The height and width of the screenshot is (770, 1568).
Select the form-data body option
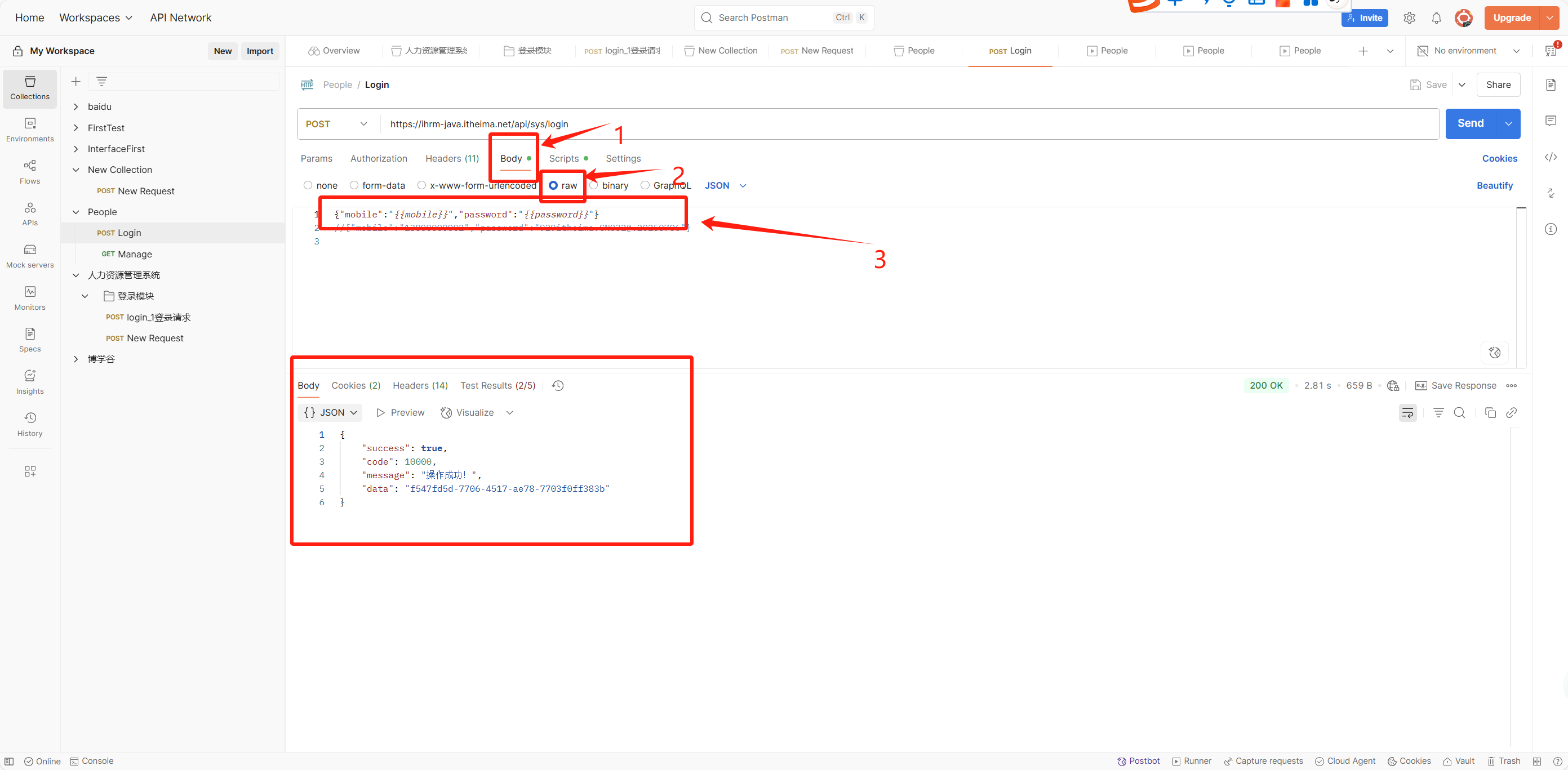pos(354,186)
